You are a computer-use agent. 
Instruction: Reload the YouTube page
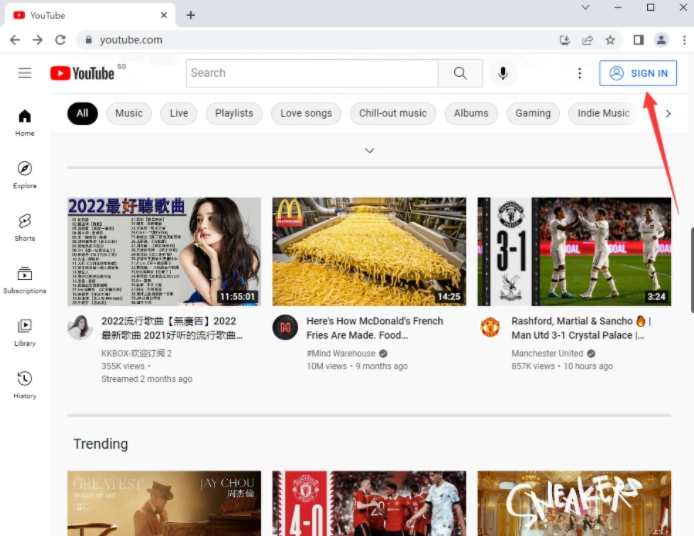click(x=61, y=40)
